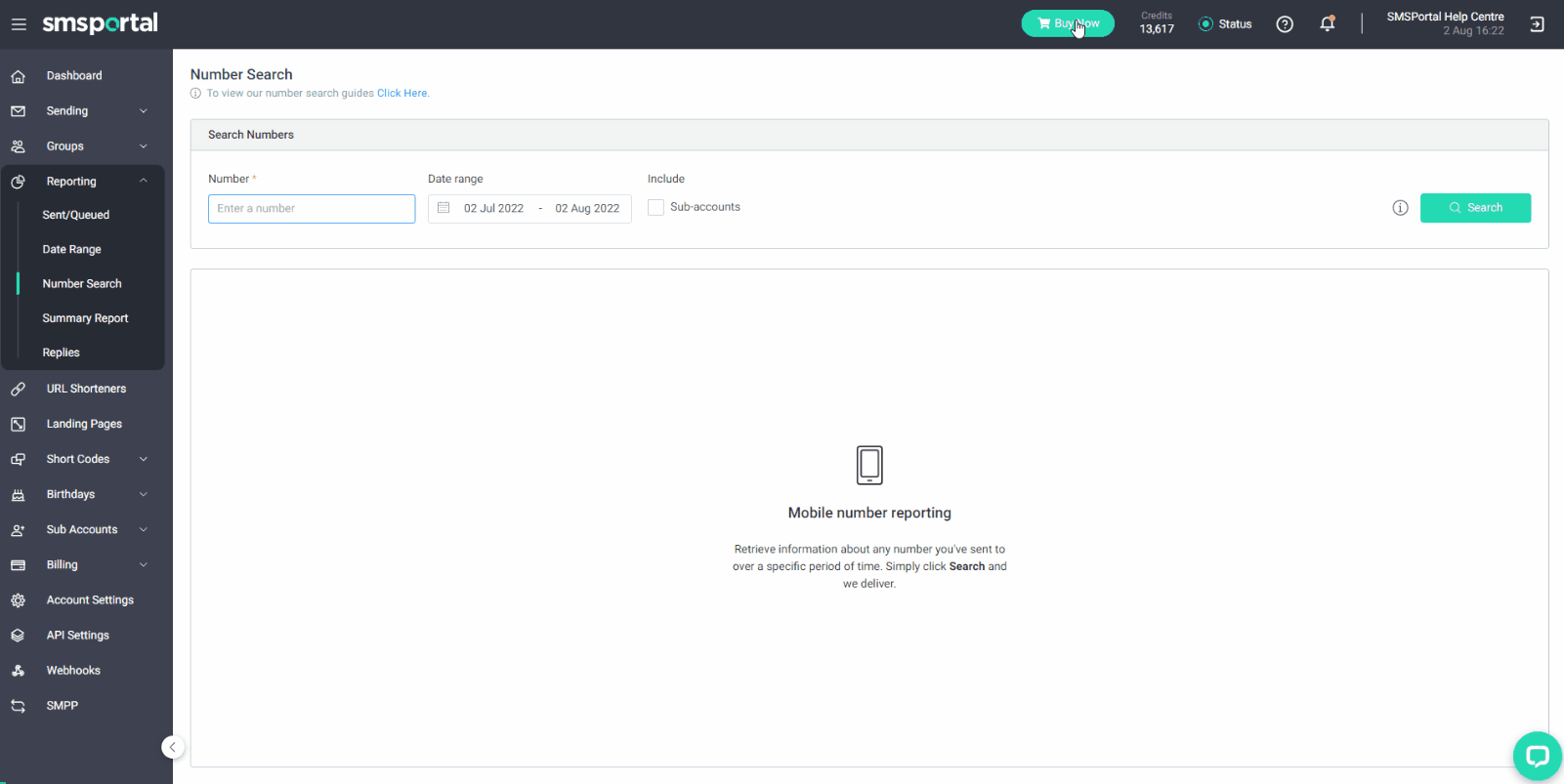Image resolution: width=1564 pixels, height=784 pixels.
Task: Click the Sending envelope icon
Action: click(x=18, y=111)
